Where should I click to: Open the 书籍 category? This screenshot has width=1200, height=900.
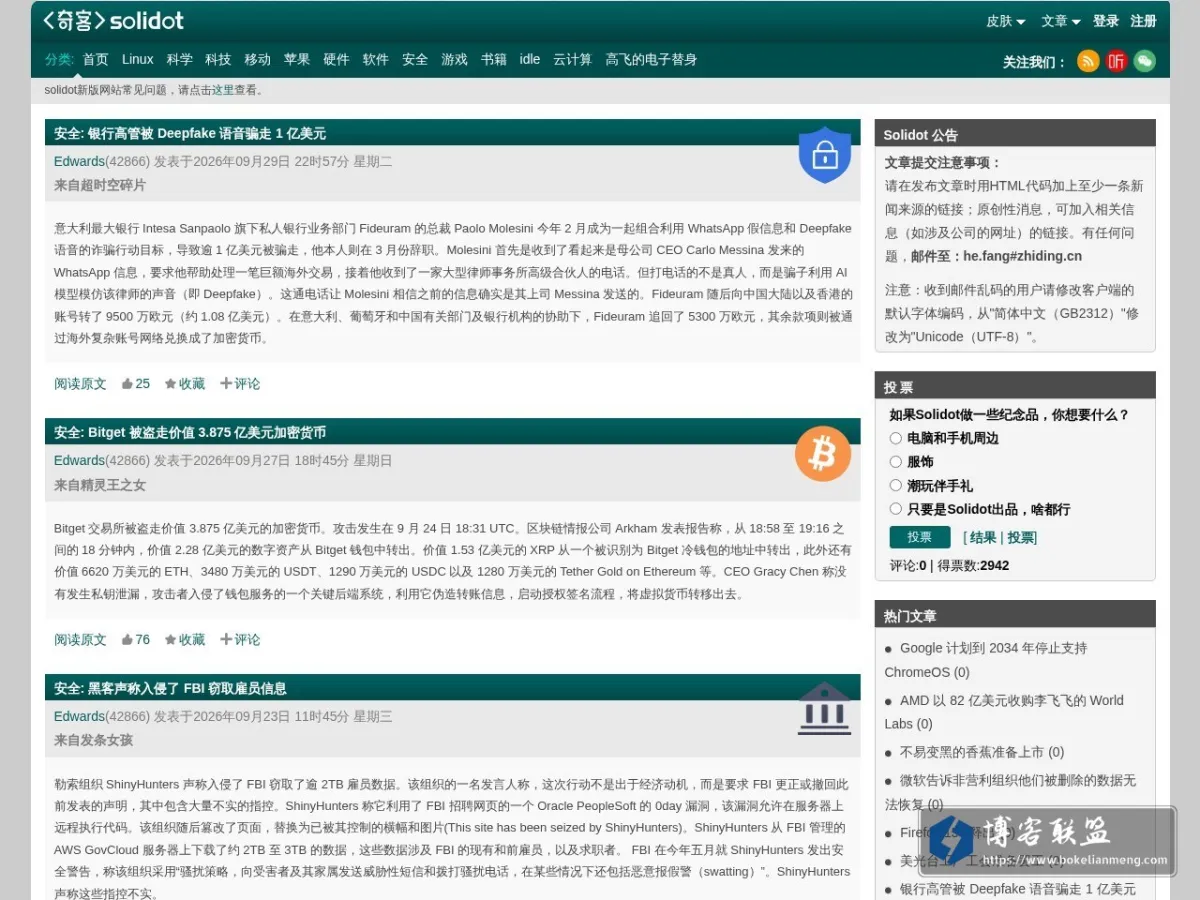[x=494, y=60]
